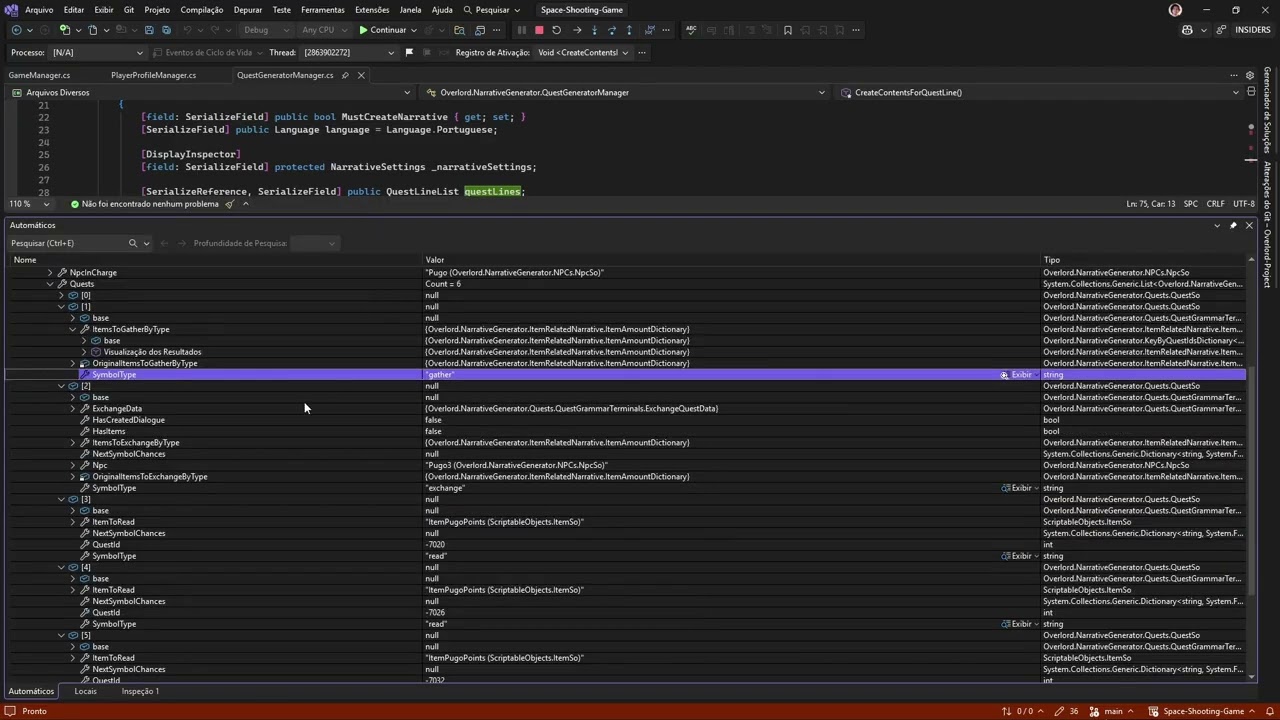Switch to the Inspeção 1 tab
Viewport: 1280px width, 720px height.
pos(140,691)
